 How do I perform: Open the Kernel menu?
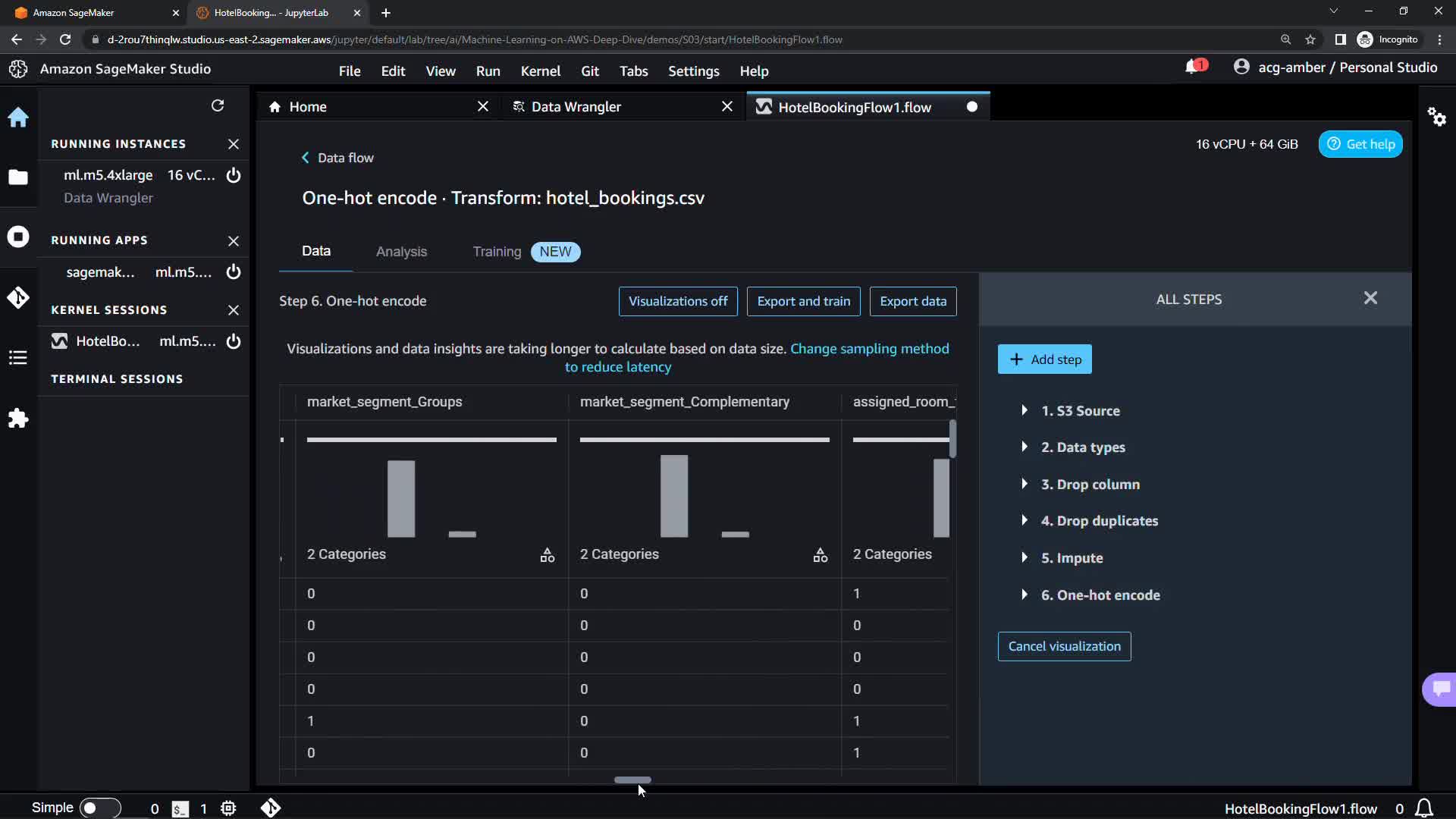point(540,71)
